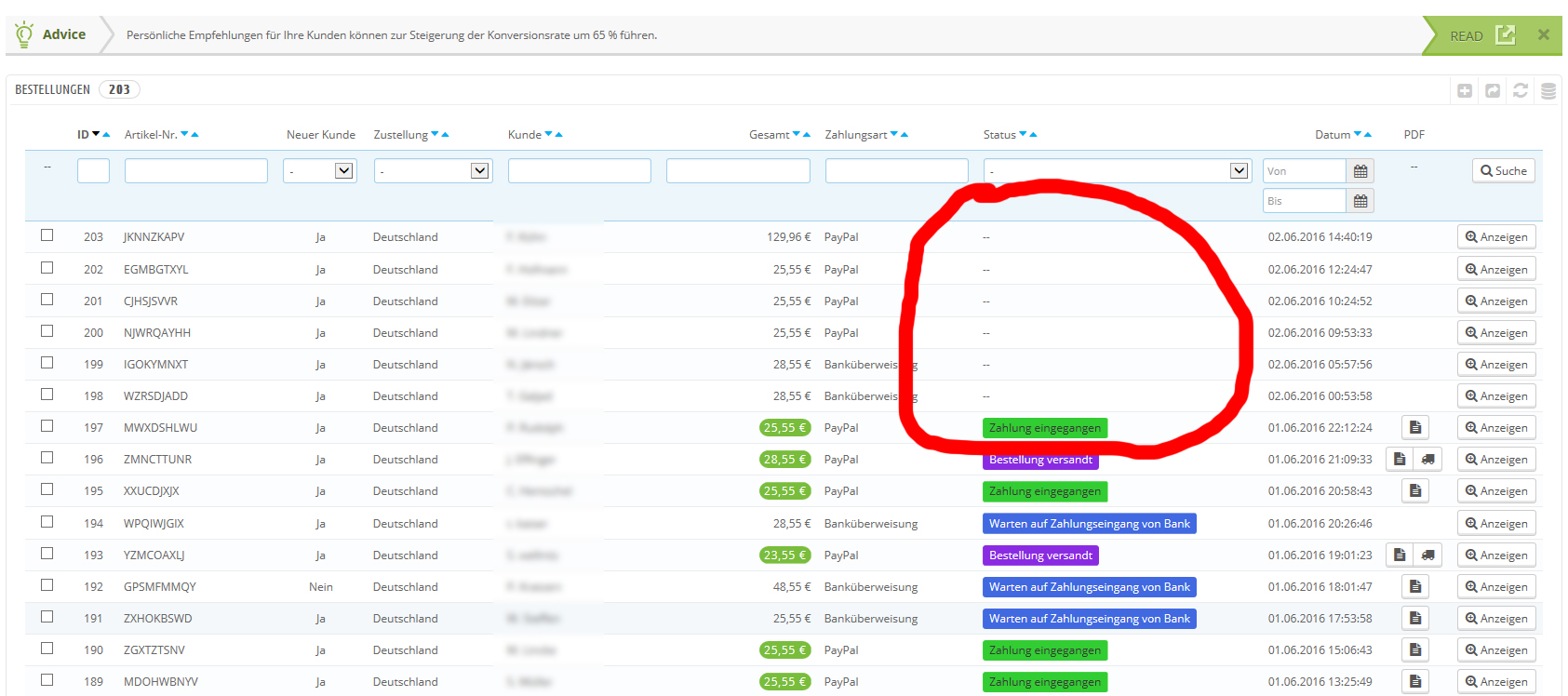Viewport: 1568px width, 696px height.
Task: Open the invoice PDF for order 190
Action: coord(1415,650)
